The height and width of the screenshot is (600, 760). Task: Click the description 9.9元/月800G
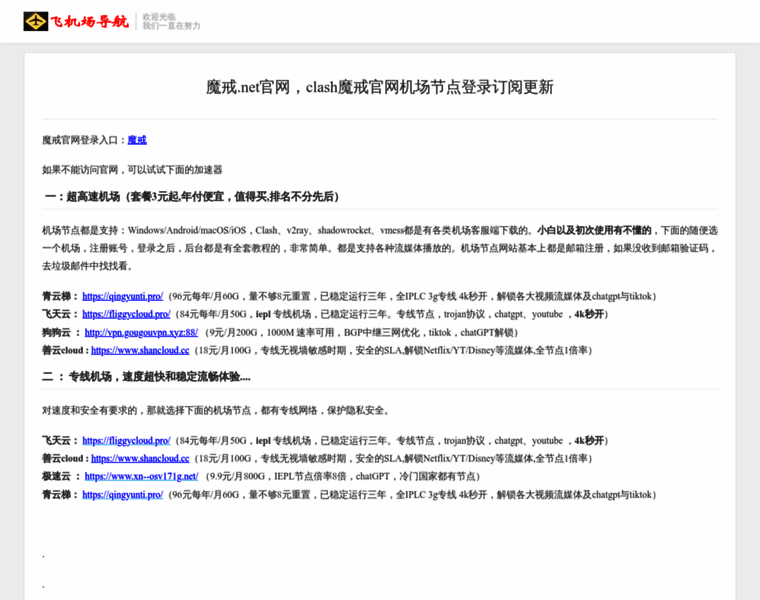(343, 476)
